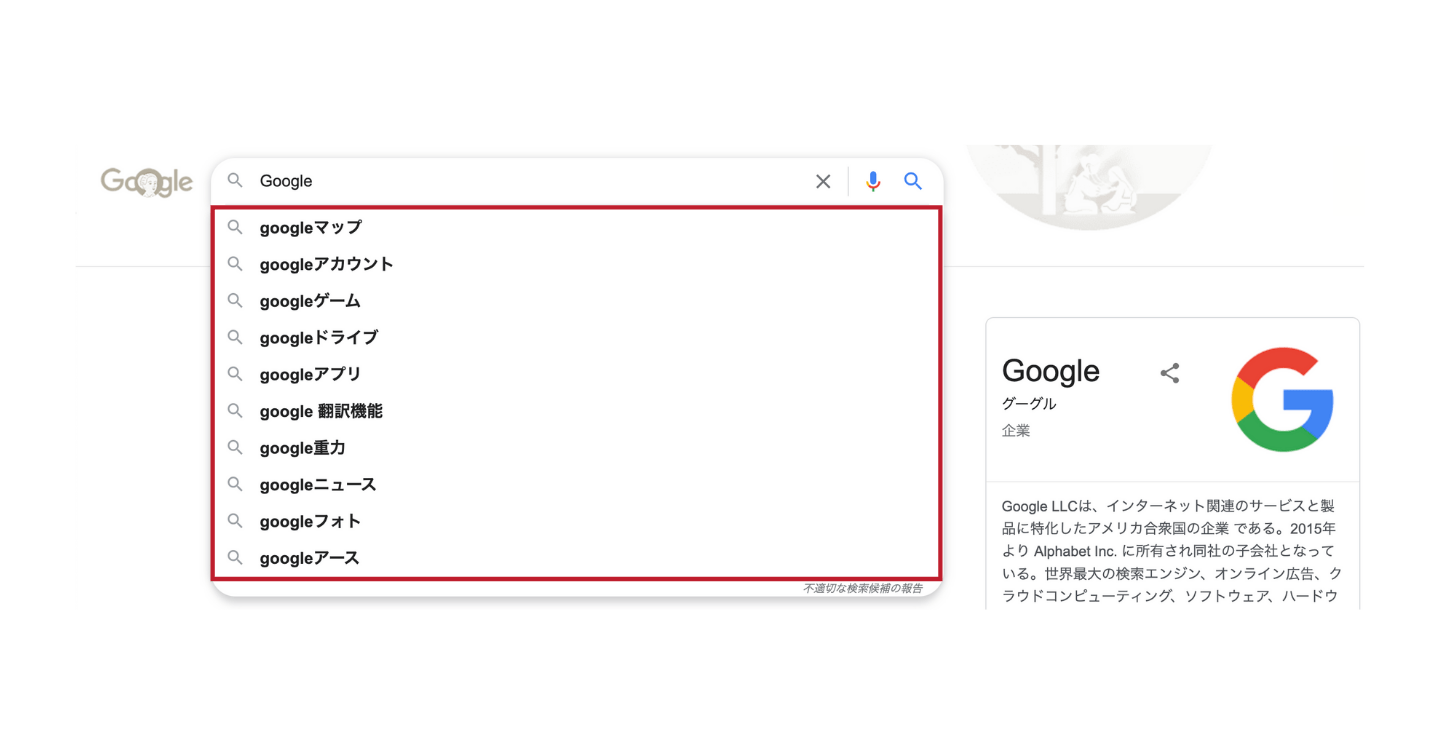The height and width of the screenshot is (754, 1440).
Task: Select the googleドライブ search suggestion
Action: 318,337
